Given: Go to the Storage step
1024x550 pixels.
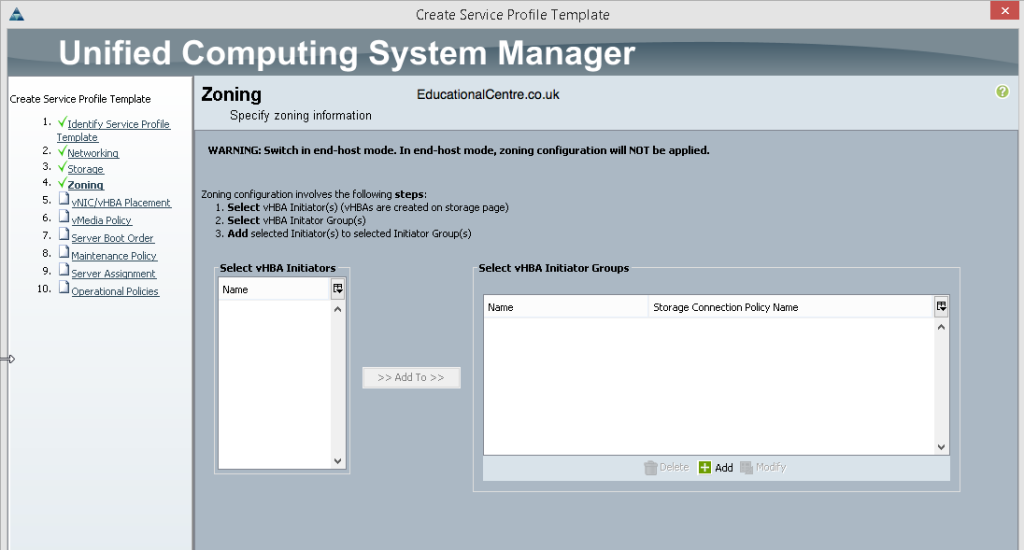Looking at the screenshot, I should (x=86, y=169).
